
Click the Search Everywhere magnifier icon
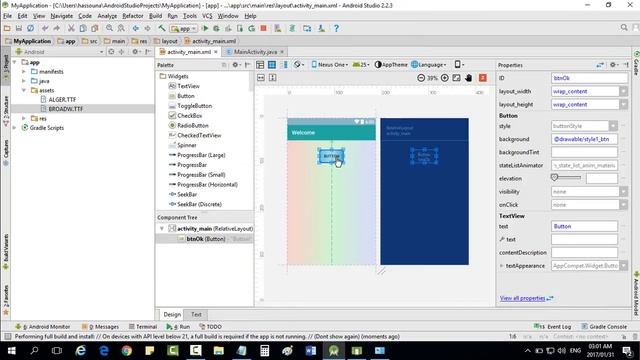[624, 28]
